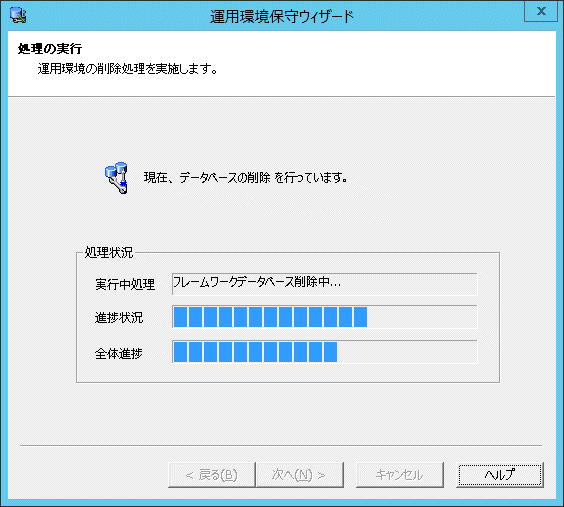The image size is (564, 507).
Task: Click the ヘルプ button
Action: 500,475
